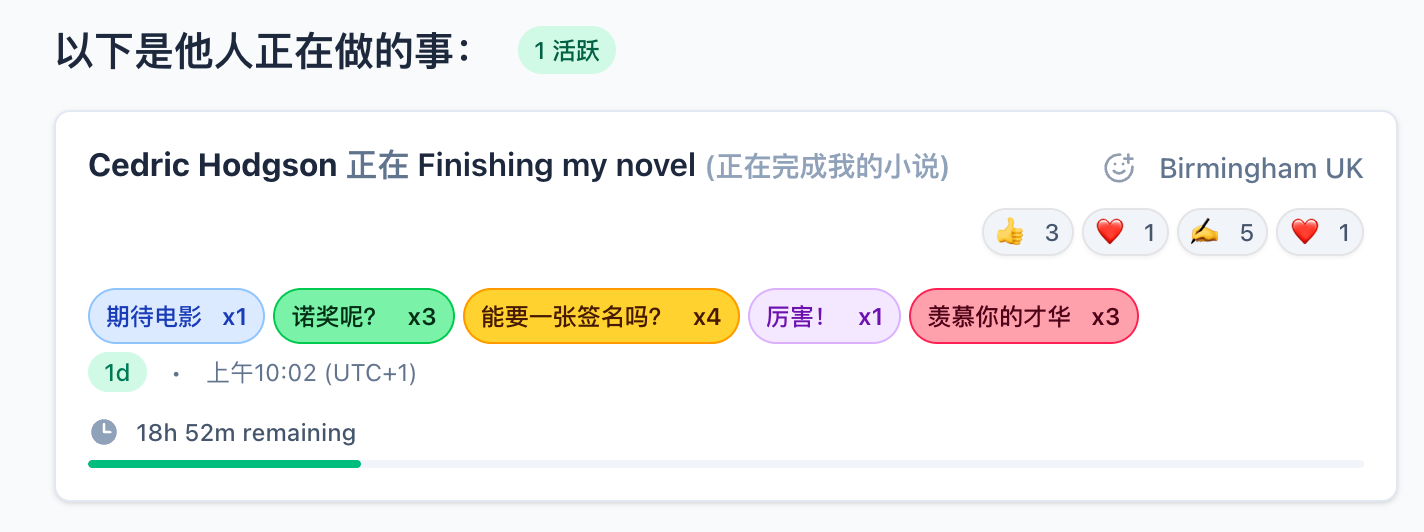
Task: Click the last red heart reaction
Action: click(x=1320, y=233)
